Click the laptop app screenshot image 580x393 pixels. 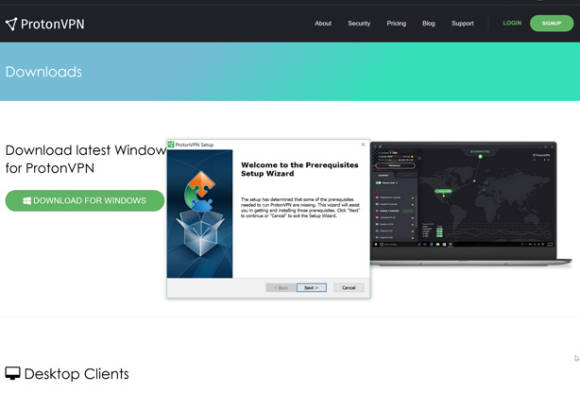click(x=471, y=203)
